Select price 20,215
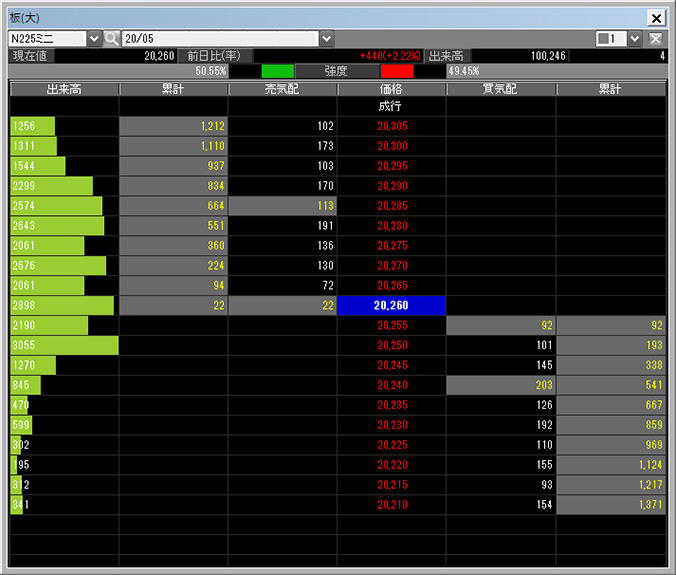The height and width of the screenshot is (575, 676). (x=392, y=485)
